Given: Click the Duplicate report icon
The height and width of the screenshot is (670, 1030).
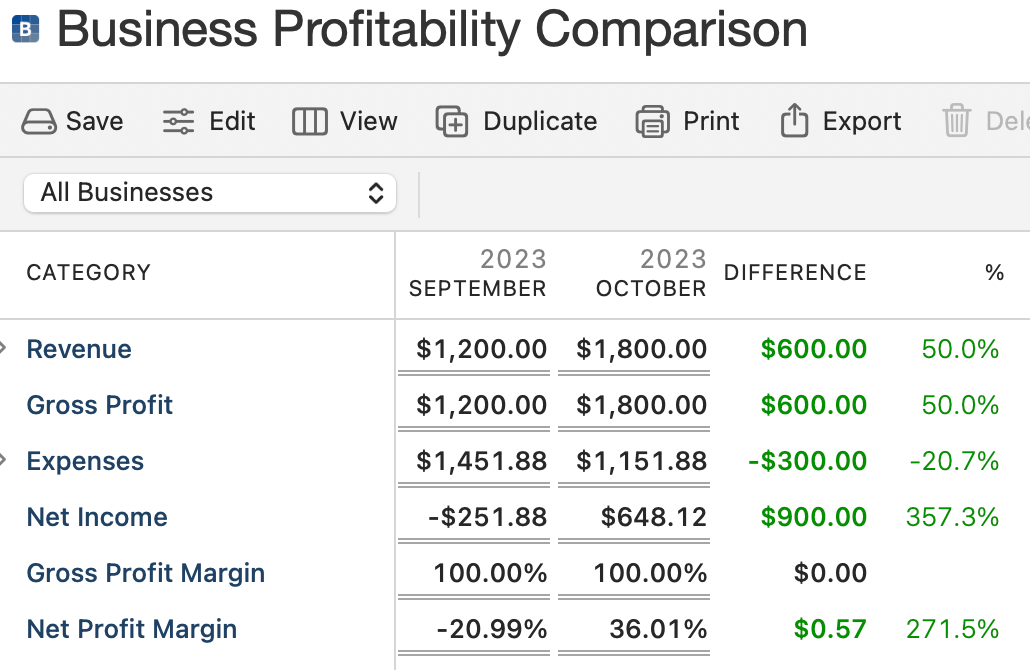Looking at the screenshot, I should (x=452, y=122).
